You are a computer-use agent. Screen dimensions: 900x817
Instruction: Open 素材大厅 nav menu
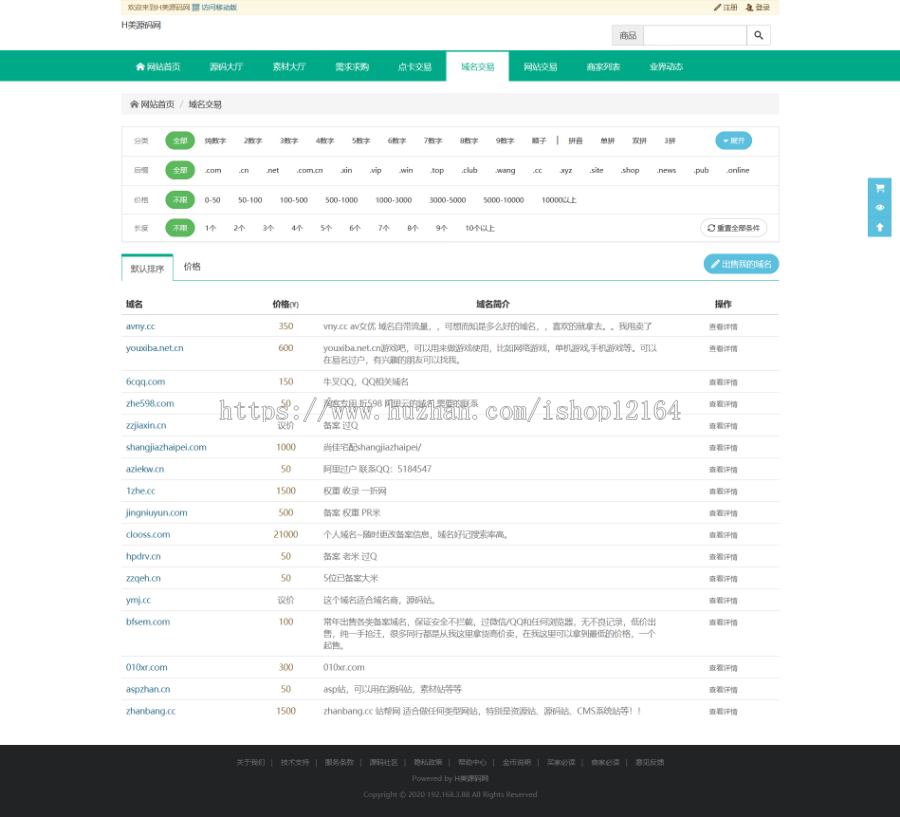tap(289, 67)
